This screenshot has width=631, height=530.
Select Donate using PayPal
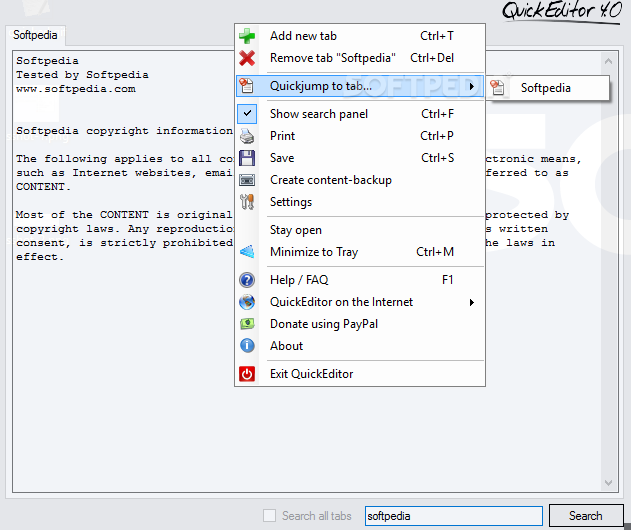[x=360, y=324]
